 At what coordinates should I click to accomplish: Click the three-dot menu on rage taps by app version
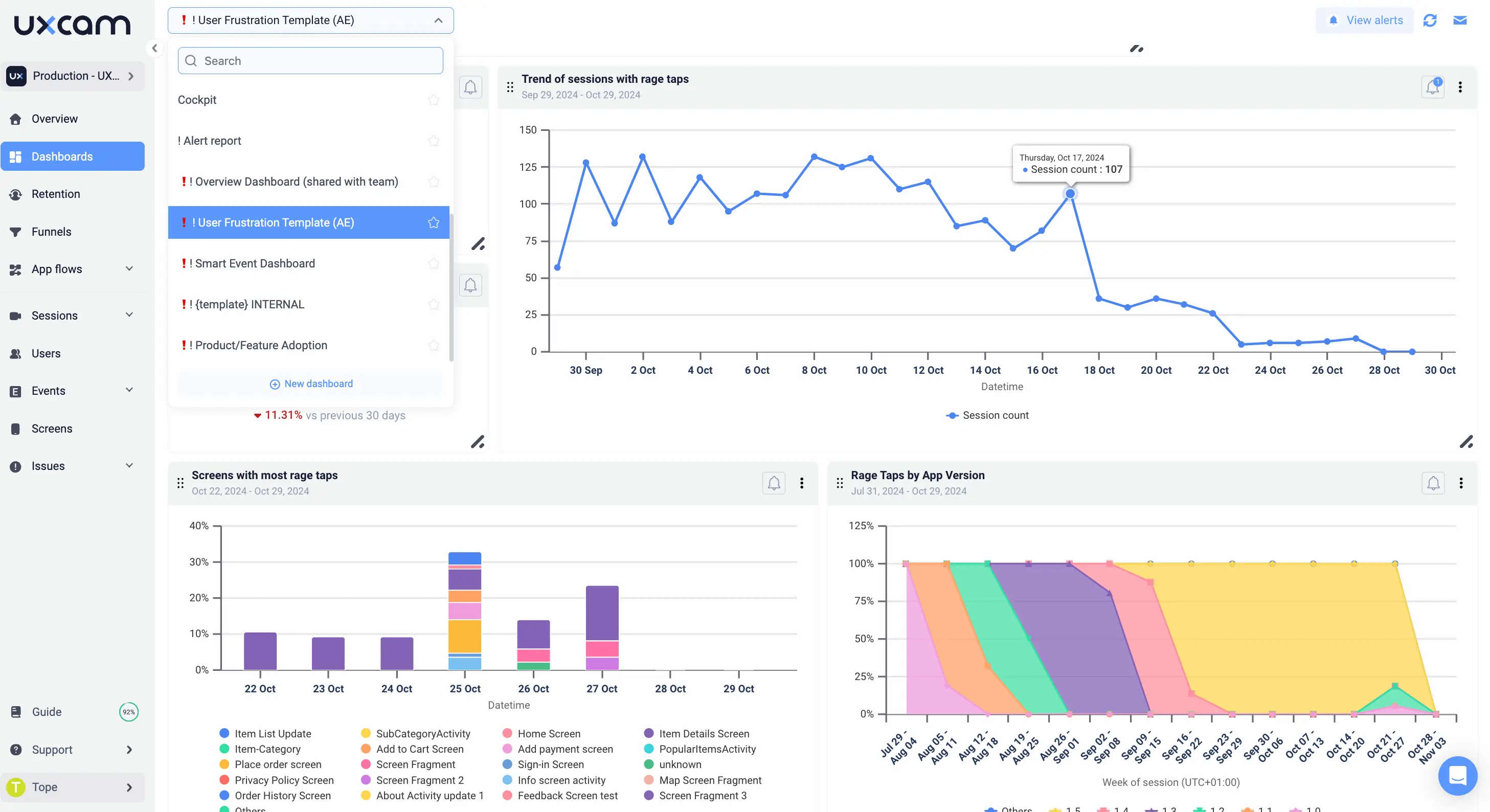tap(1461, 483)
